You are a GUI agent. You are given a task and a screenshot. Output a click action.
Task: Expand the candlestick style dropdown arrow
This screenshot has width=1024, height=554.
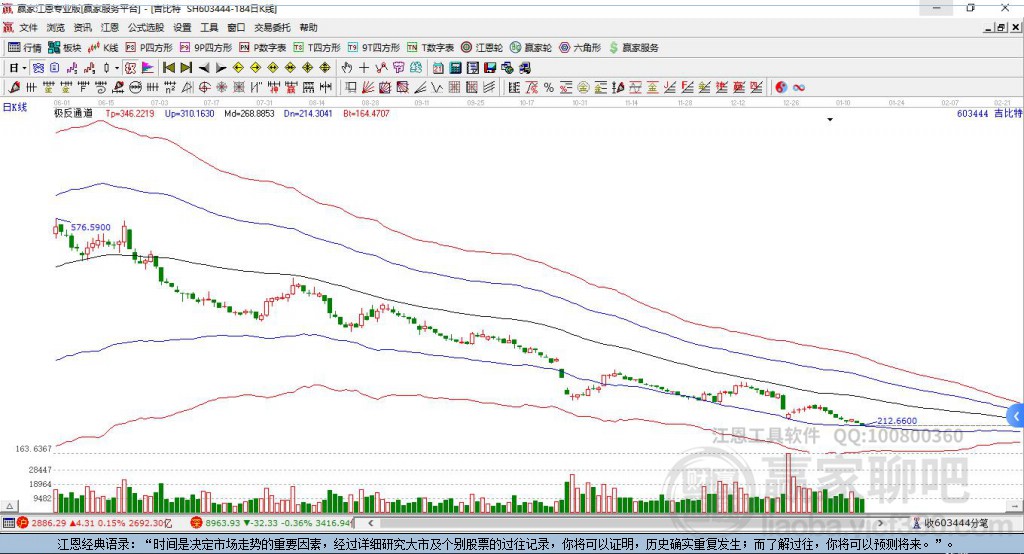click(117, 68)
